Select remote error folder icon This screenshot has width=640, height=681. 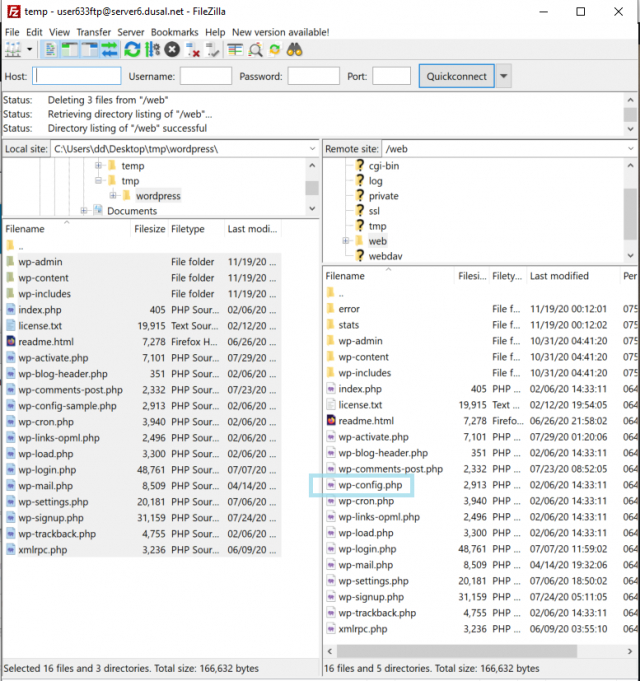tap(330, 309)
